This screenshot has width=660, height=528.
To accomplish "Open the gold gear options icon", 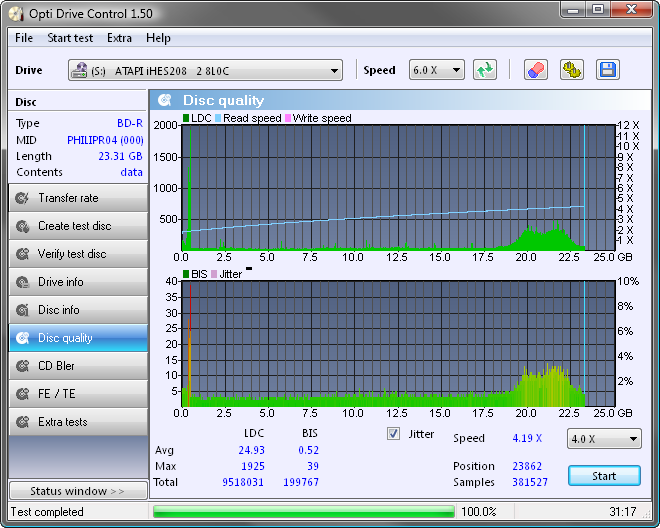I will 572,70.
